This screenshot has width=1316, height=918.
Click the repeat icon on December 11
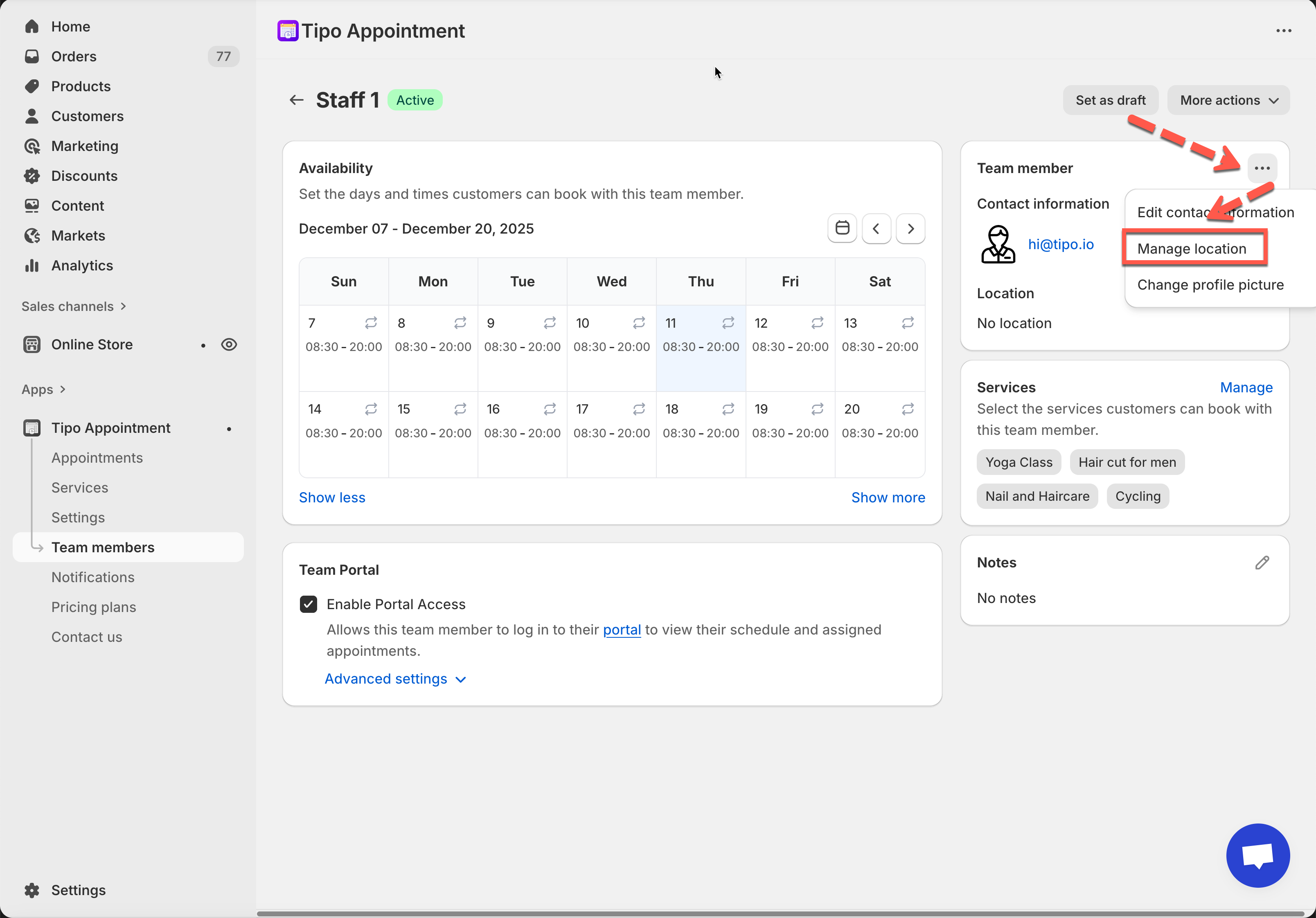tap(728, 323)
